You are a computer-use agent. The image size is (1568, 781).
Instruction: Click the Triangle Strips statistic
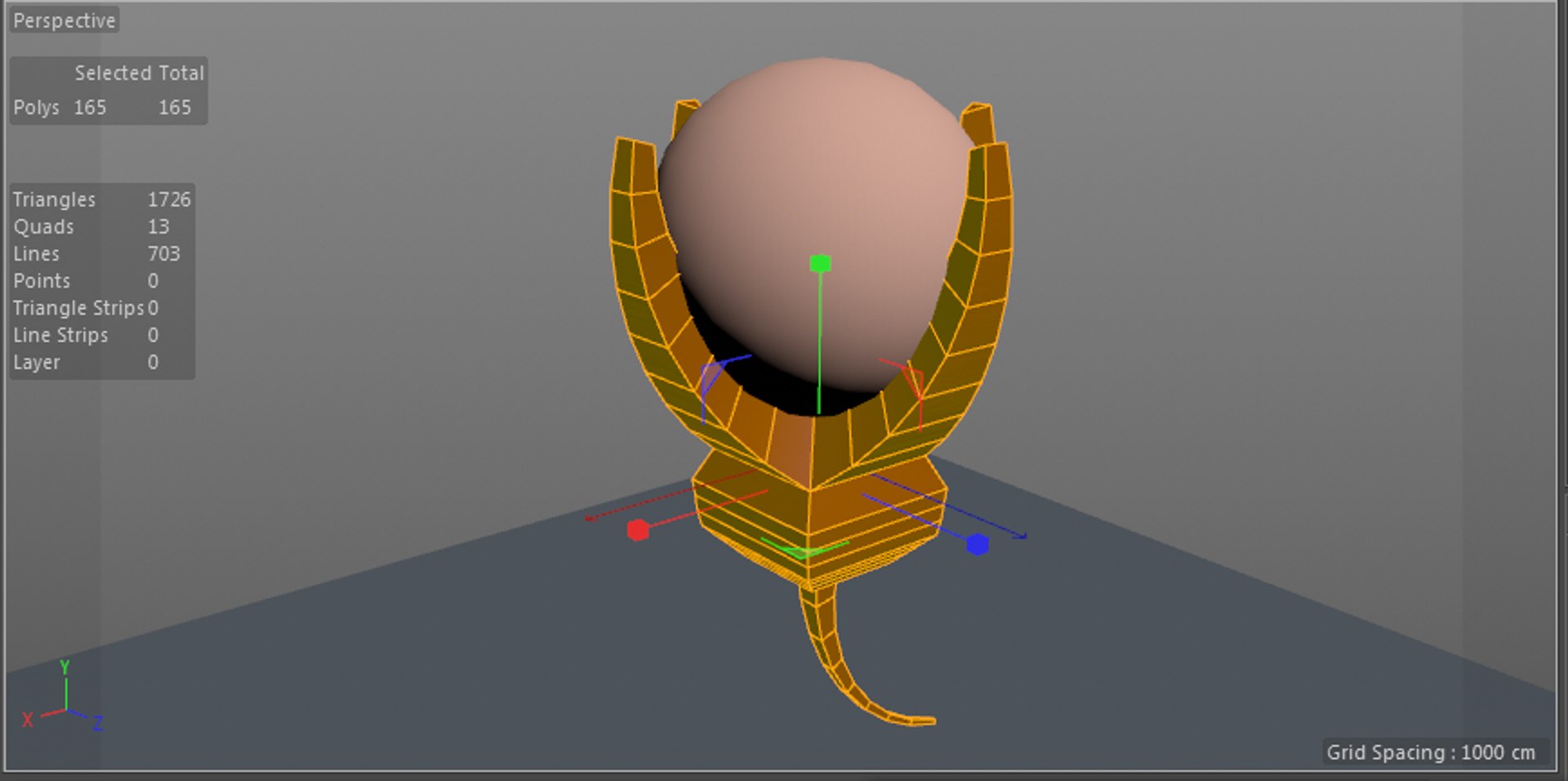pos(86,308)
